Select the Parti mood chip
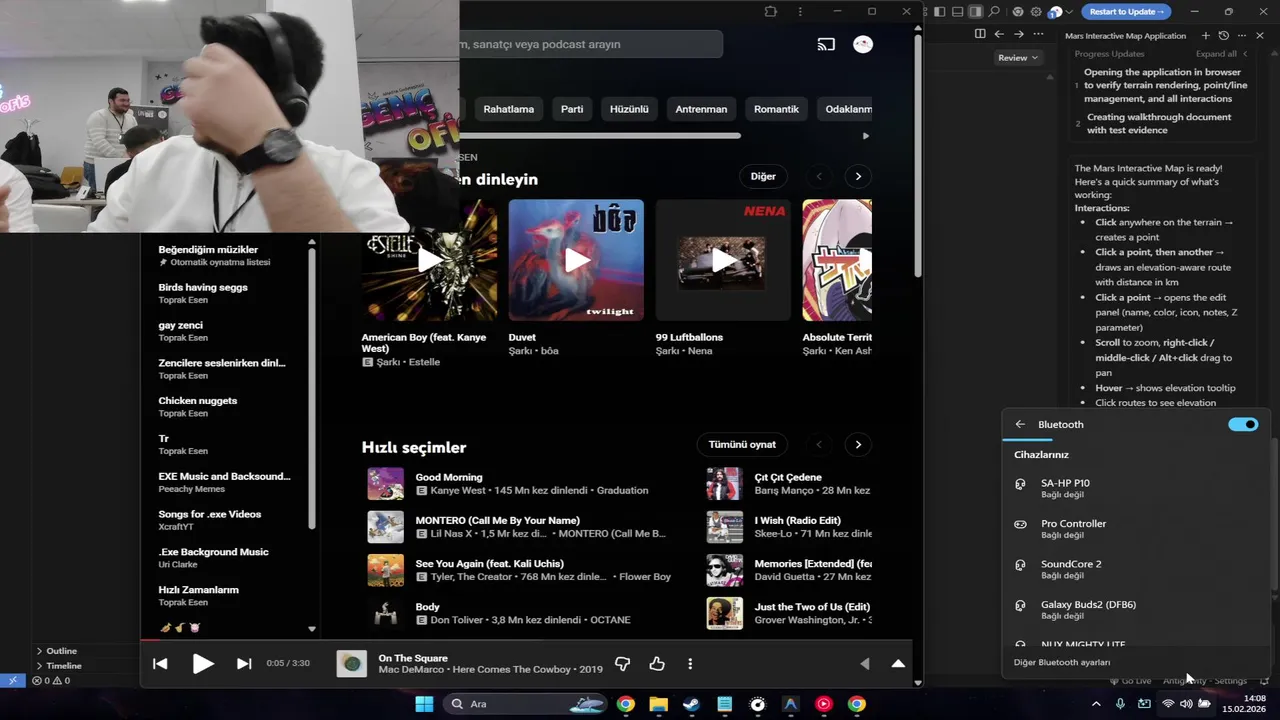This screenshot has height=720, width=1280. [x=572, y=109]
